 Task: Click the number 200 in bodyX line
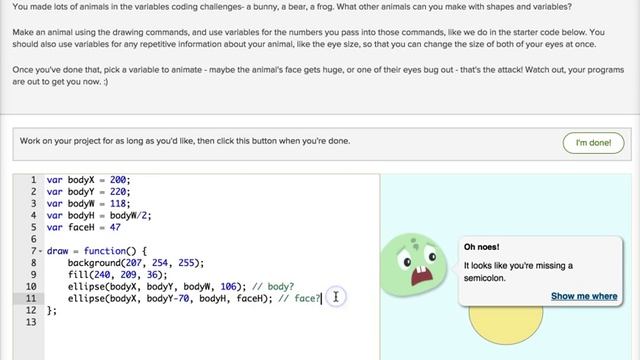tap(118, 180)
